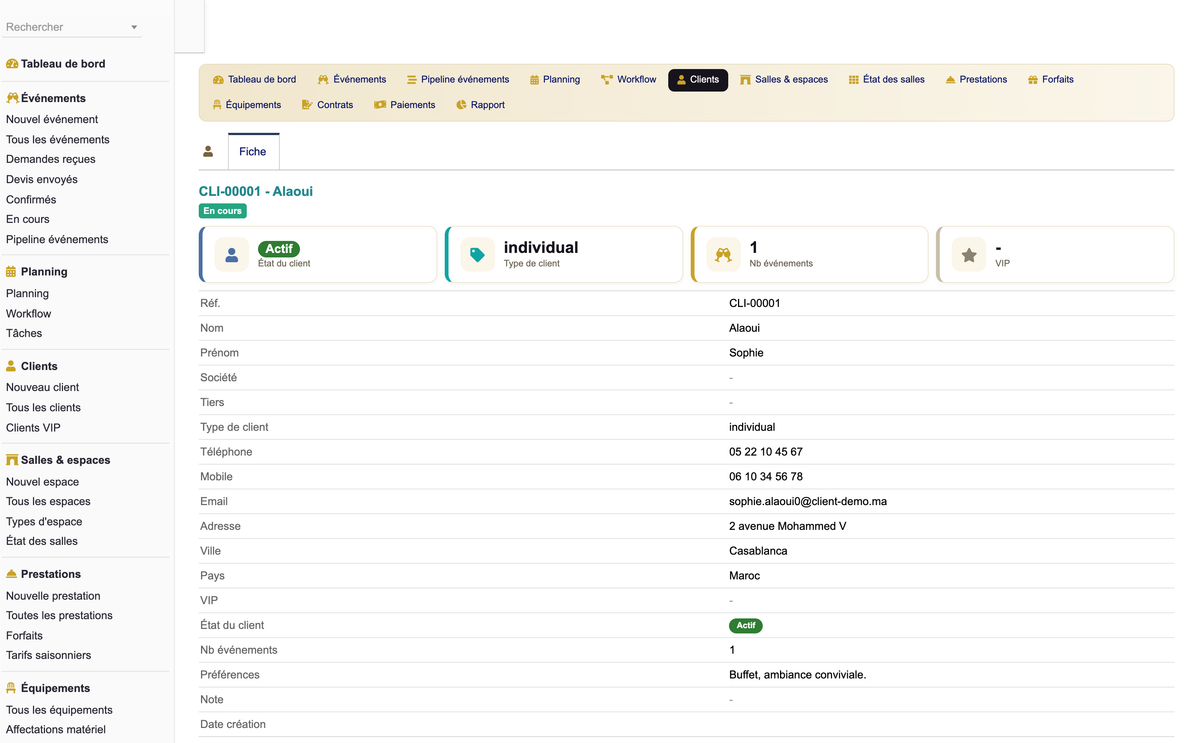The width and height of the screenshot is (1200, 743).
Task: Open Demandes reçues in the sidebar
Action: pos(51,159)
